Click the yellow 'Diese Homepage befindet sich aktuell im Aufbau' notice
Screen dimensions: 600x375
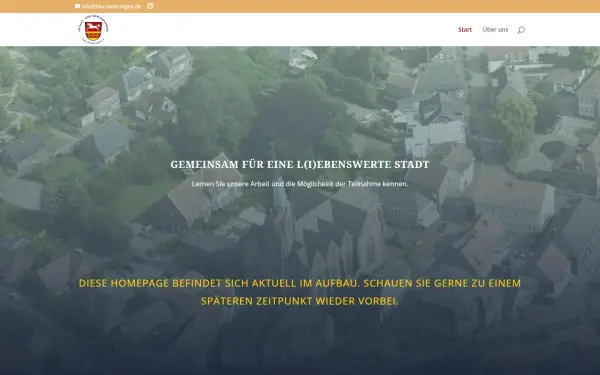[x=300, y=292]
